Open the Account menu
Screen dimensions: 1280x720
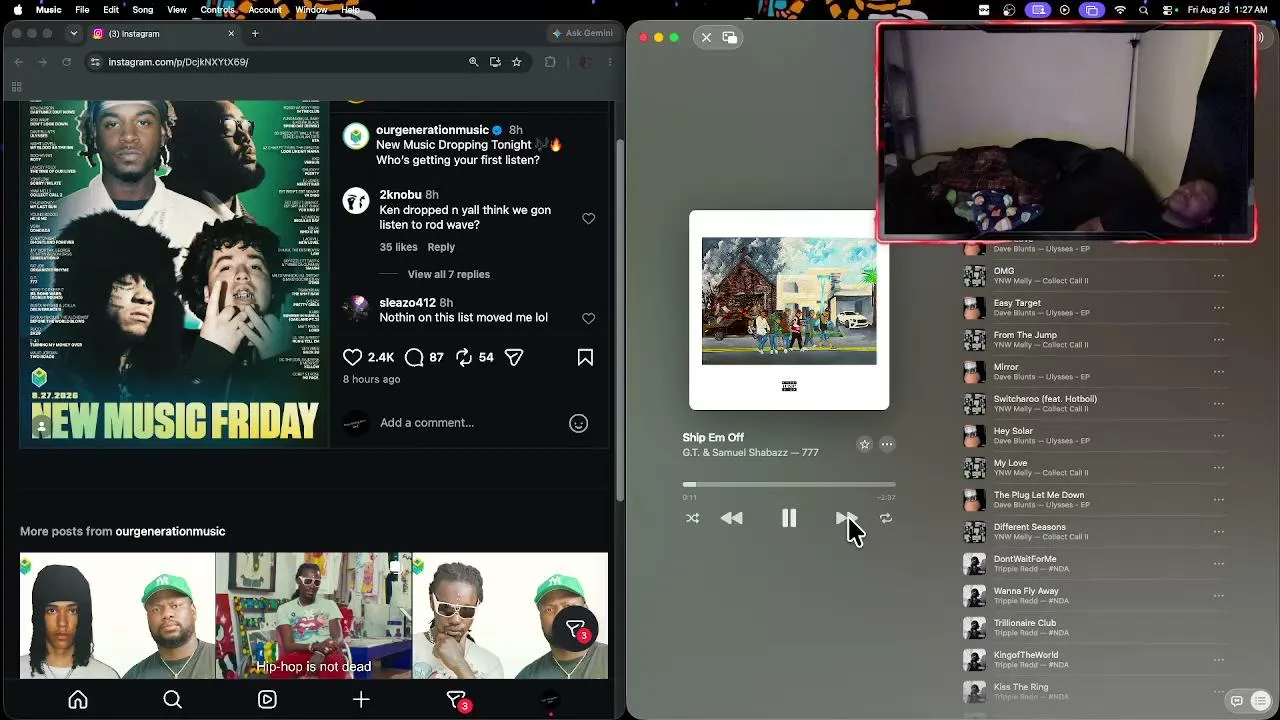pos(265,10)
